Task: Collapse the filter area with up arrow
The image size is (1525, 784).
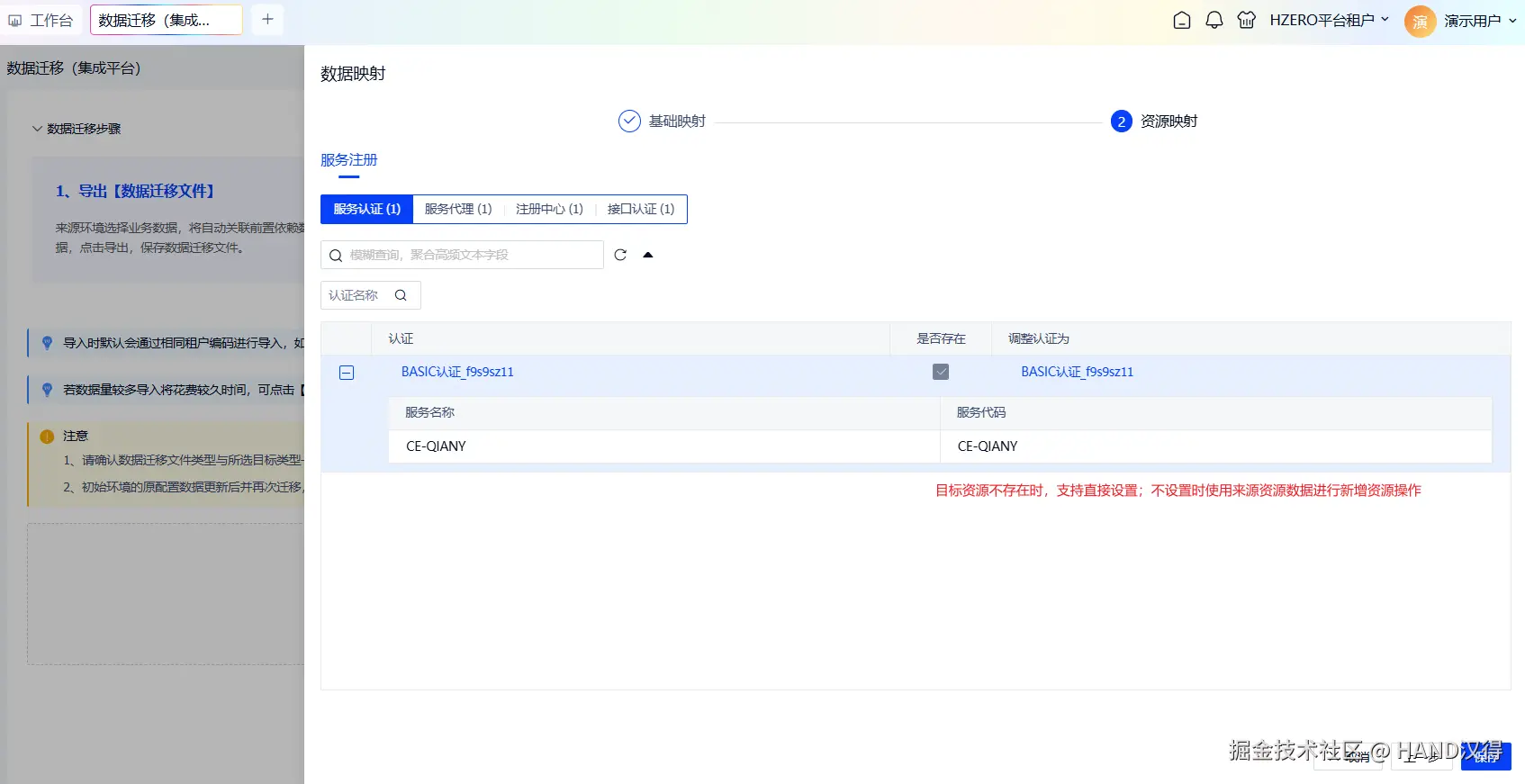Action: pyautogui.click(x=647, y=255)
